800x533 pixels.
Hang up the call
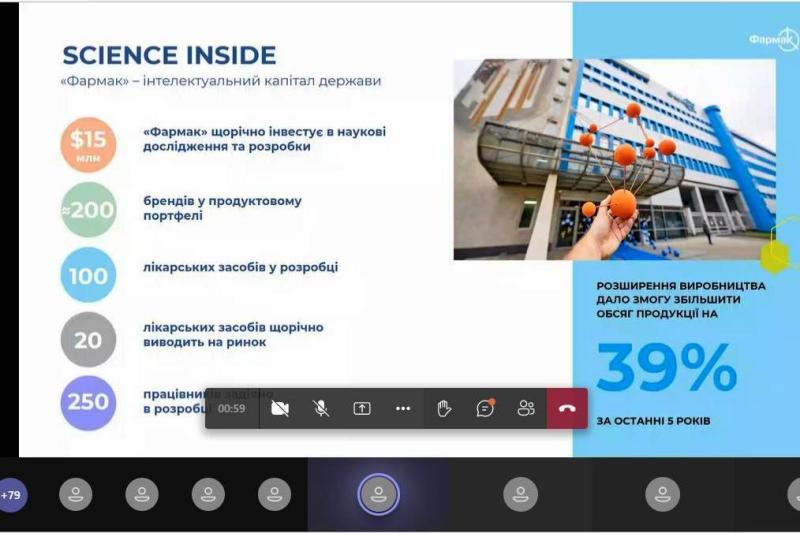click(567, 409)
